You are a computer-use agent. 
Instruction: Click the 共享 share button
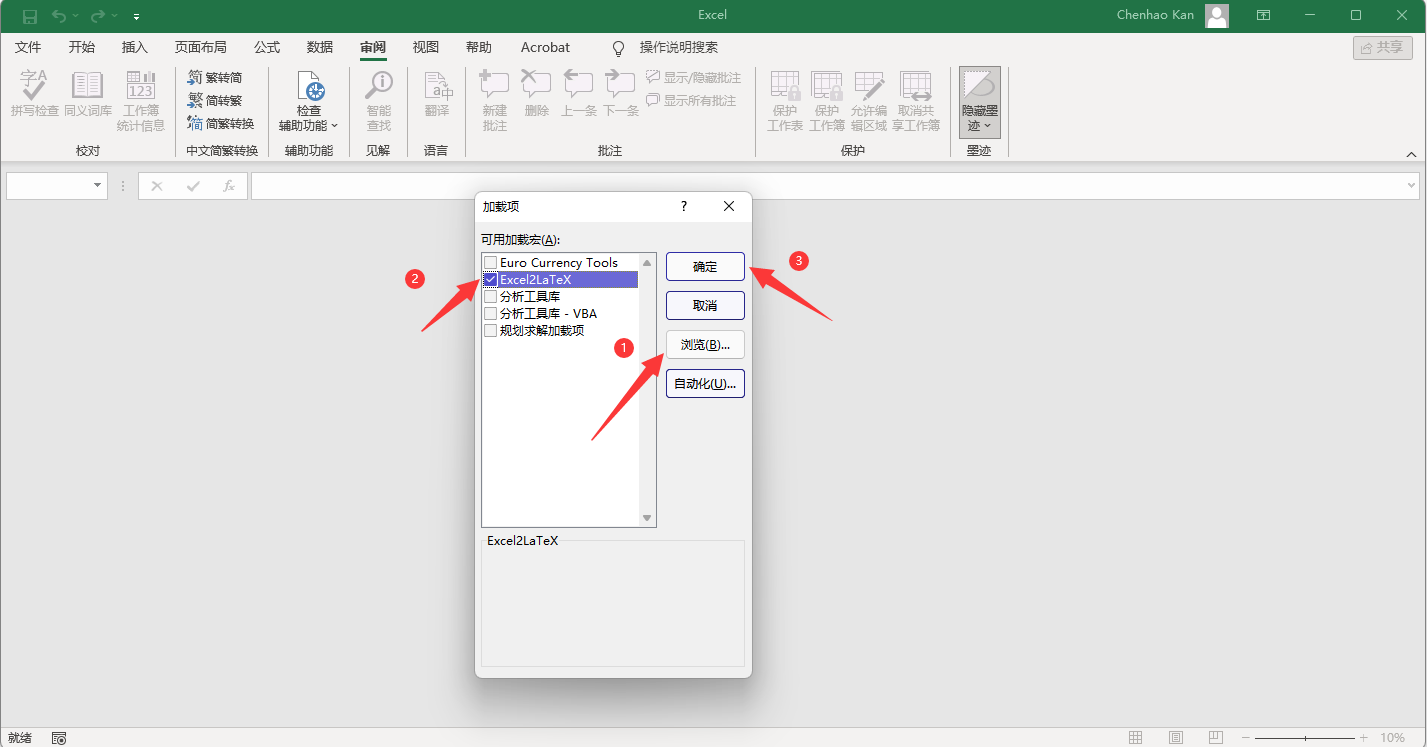click(1383, 47)
